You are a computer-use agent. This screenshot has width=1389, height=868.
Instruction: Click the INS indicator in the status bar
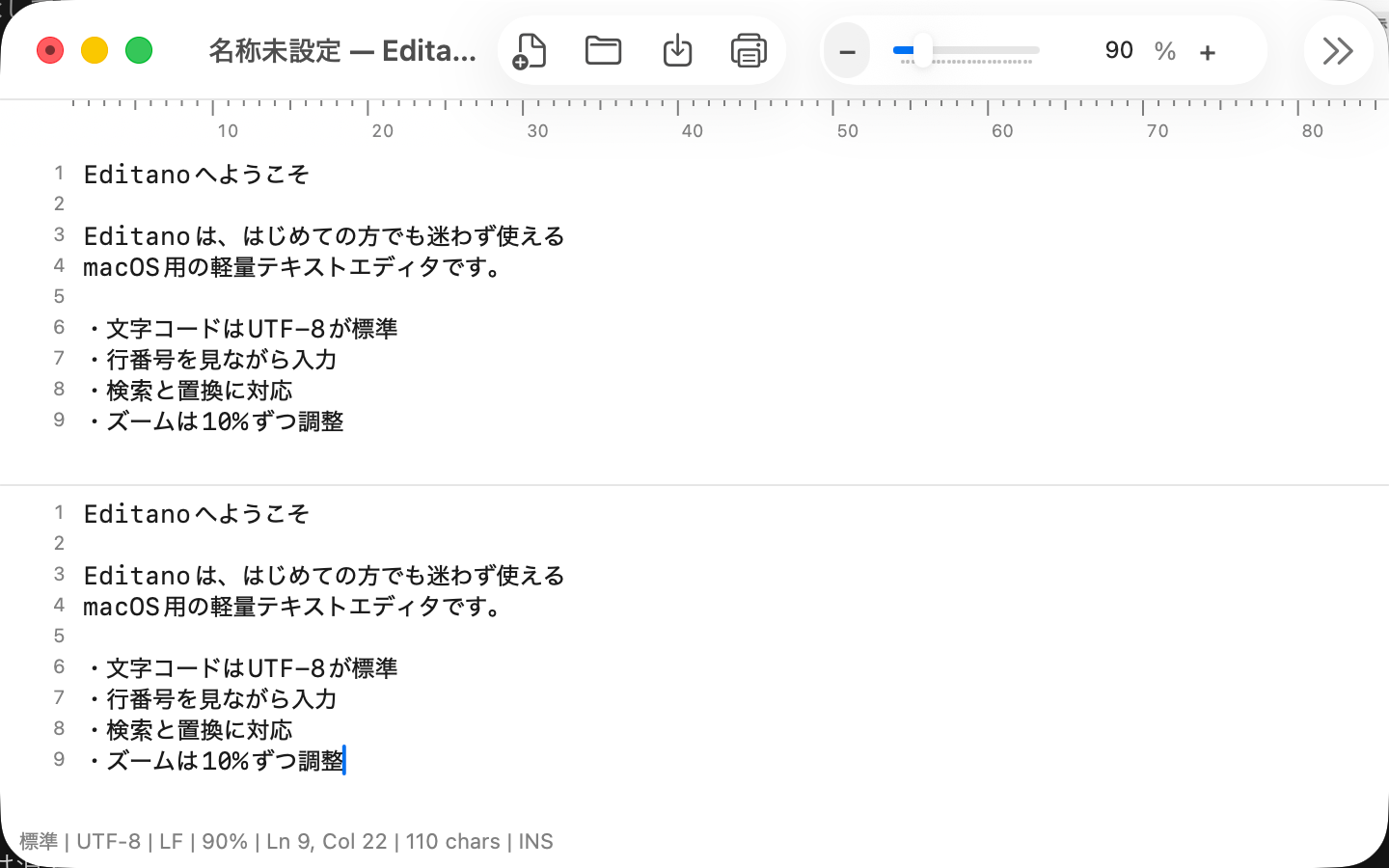pos(535,841)
